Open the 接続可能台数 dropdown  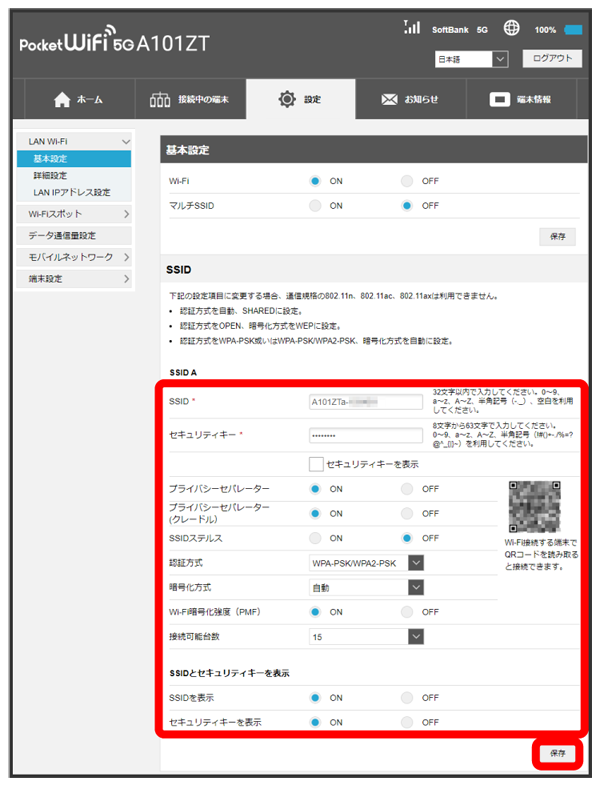pos(366,636)
